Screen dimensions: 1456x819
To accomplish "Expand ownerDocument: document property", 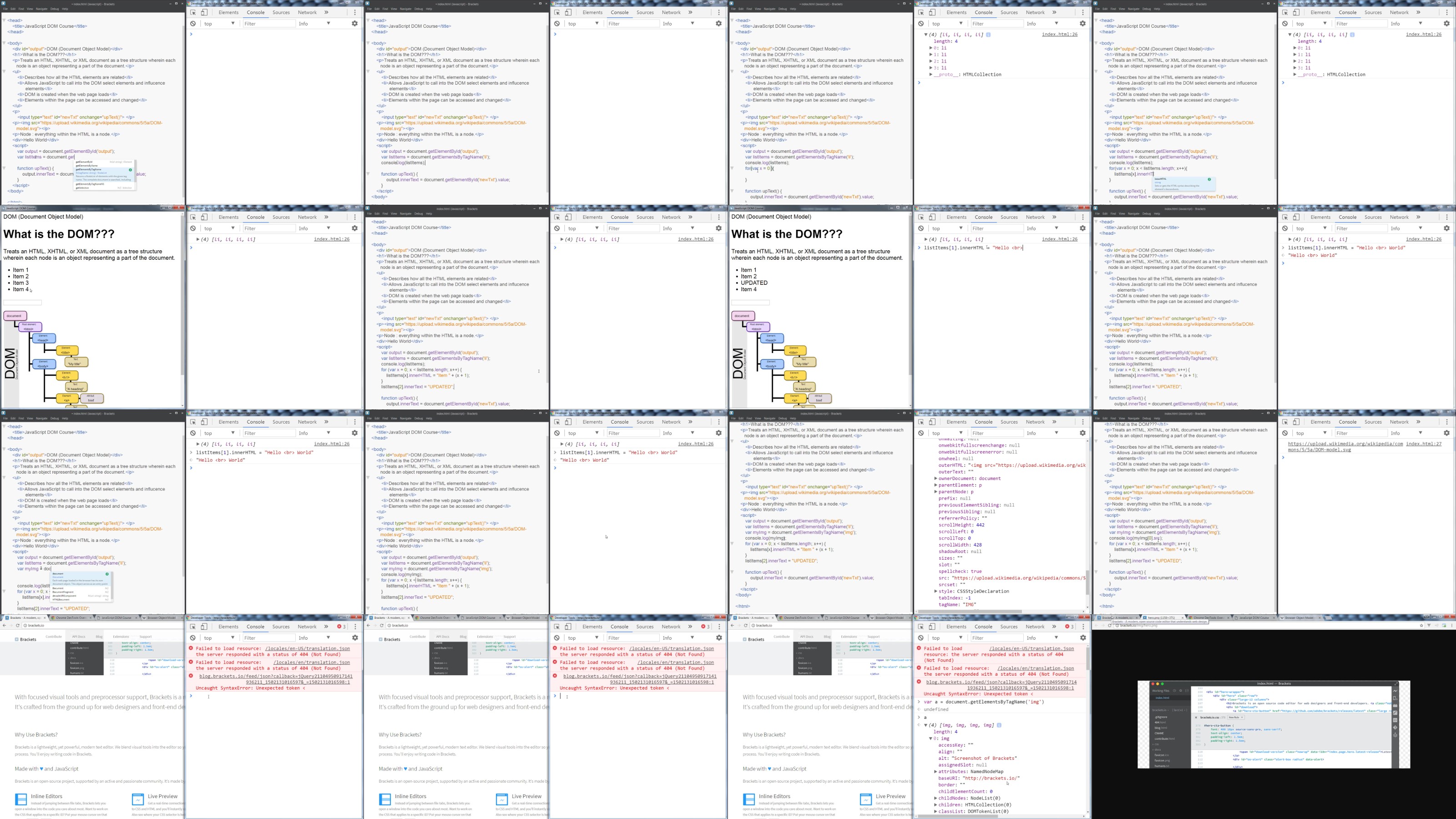I will coord(935,479).
